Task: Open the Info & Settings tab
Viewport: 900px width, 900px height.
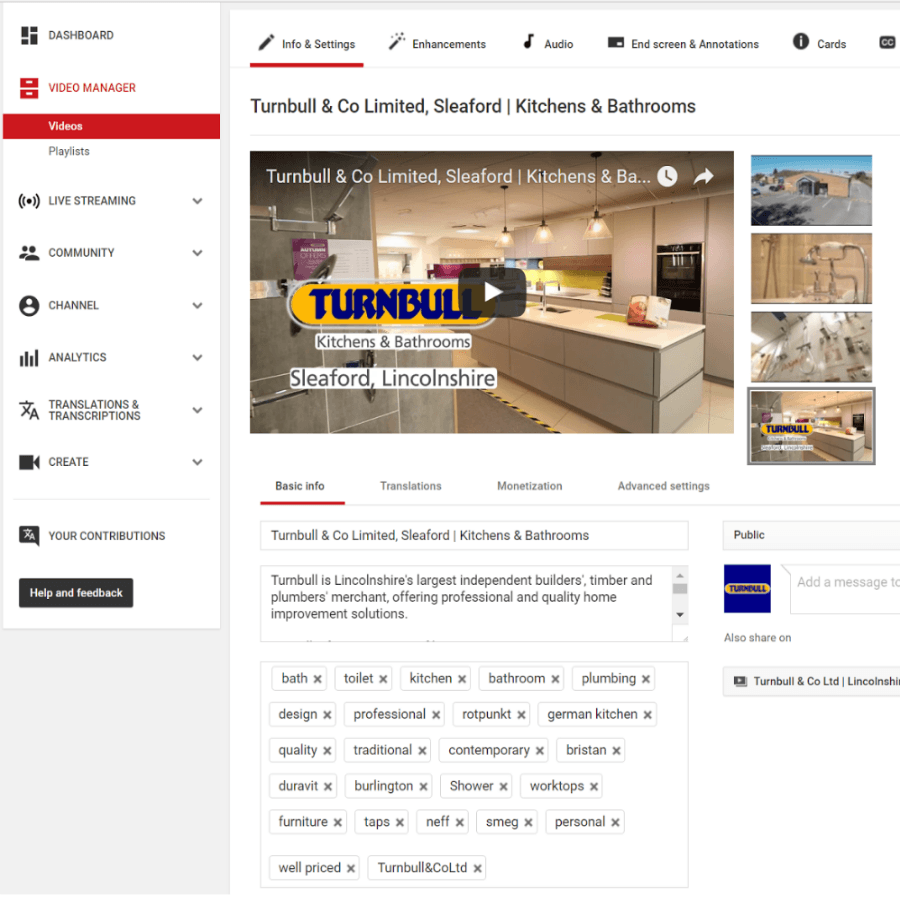Action: (307, 44)
